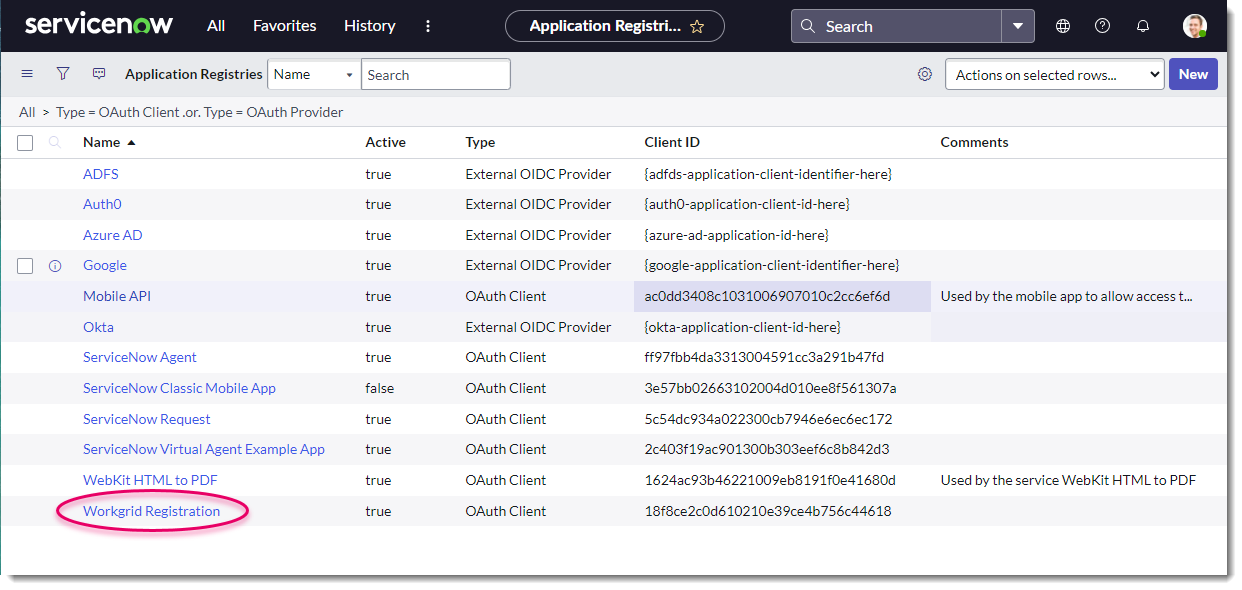1242x590 pixels.
Task: Sort by the Client ID column header
Action: (672, 142)
